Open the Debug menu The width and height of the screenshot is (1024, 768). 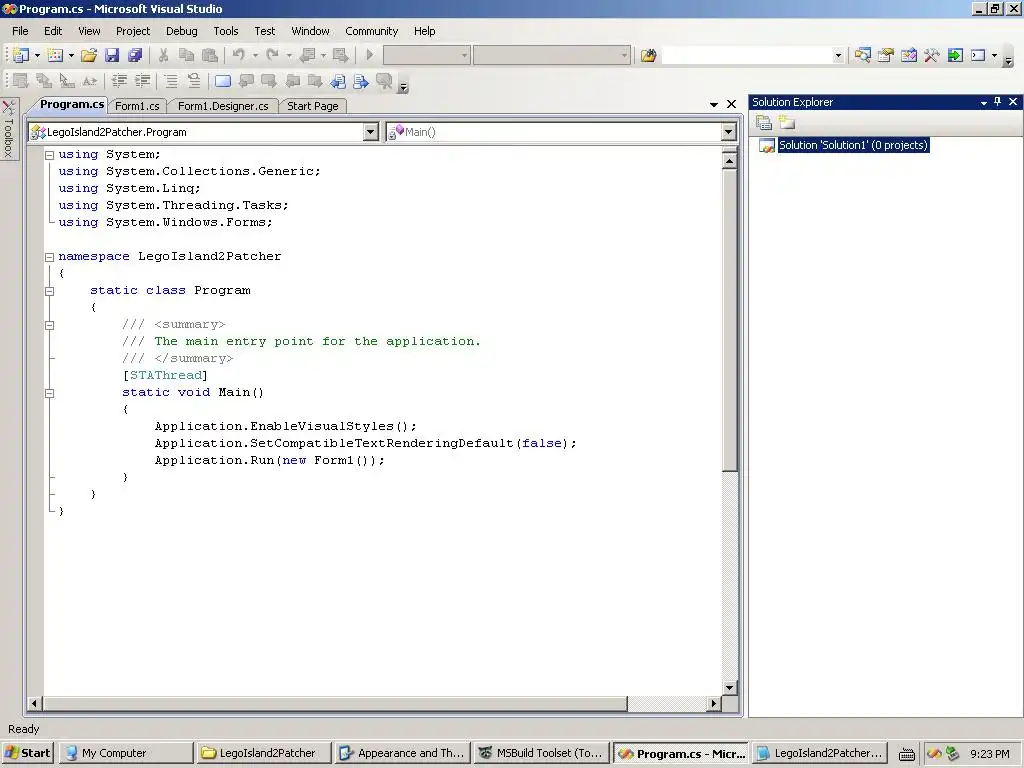(182, 31)
